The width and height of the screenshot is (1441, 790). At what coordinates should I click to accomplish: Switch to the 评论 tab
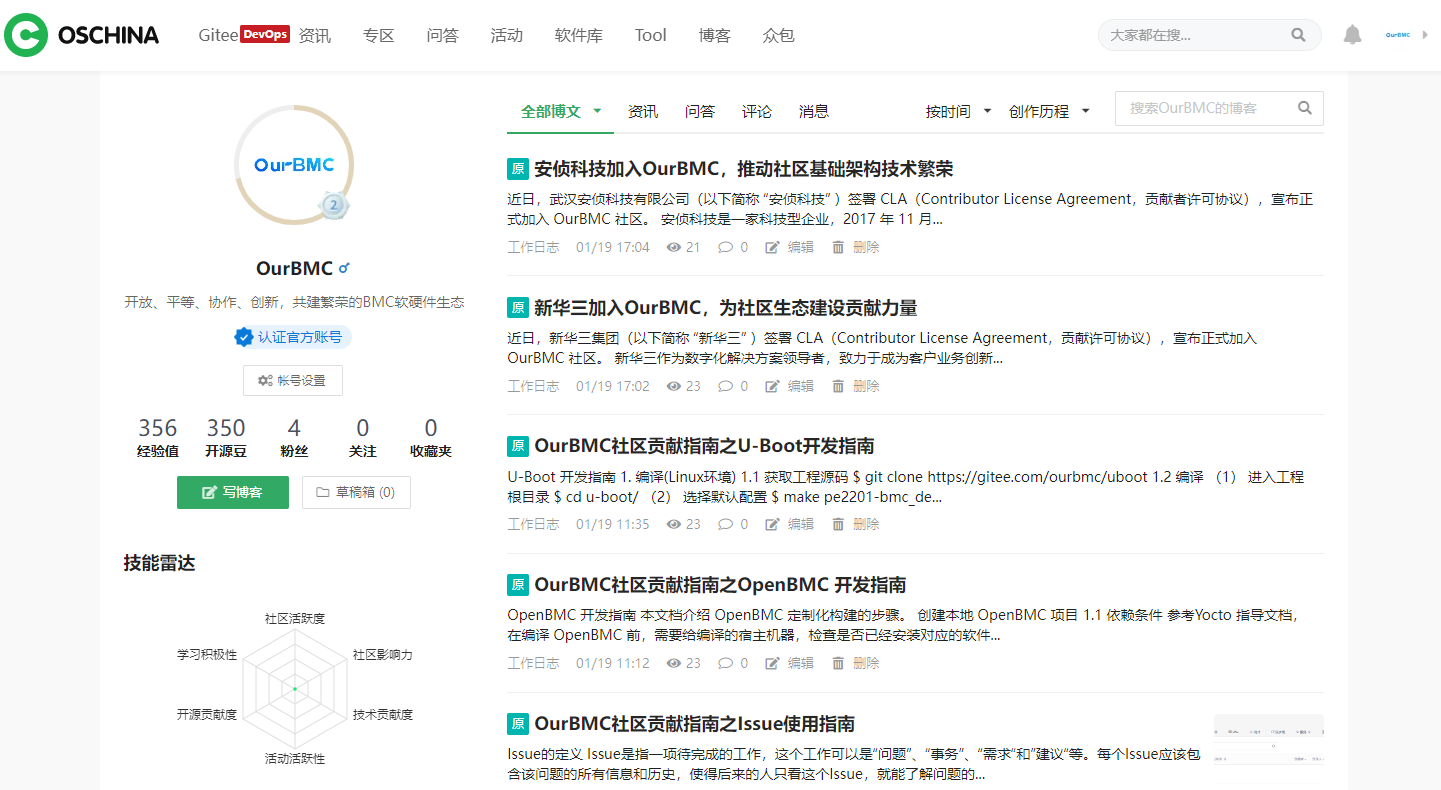757,111
